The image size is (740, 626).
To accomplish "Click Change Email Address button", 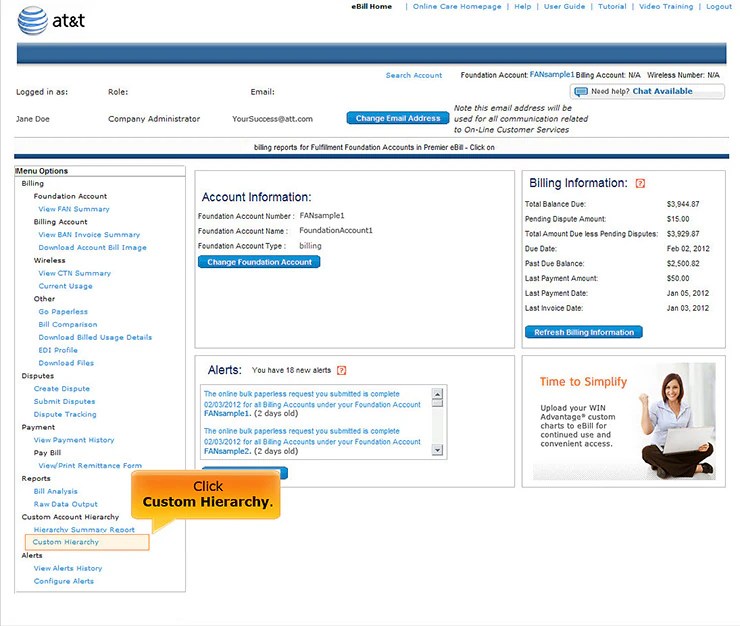I will click(x=398, y=118).
